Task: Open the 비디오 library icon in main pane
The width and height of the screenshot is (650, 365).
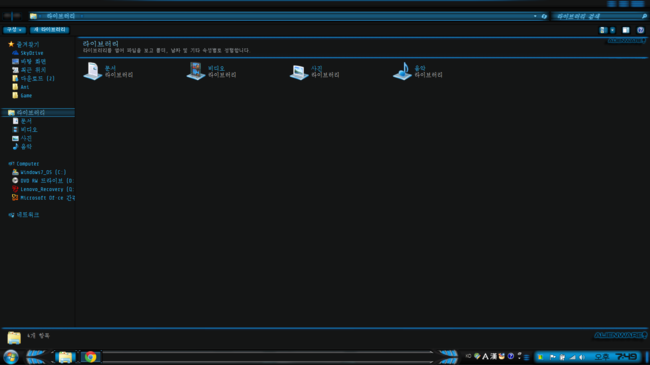Action: [x=196, y=71]
